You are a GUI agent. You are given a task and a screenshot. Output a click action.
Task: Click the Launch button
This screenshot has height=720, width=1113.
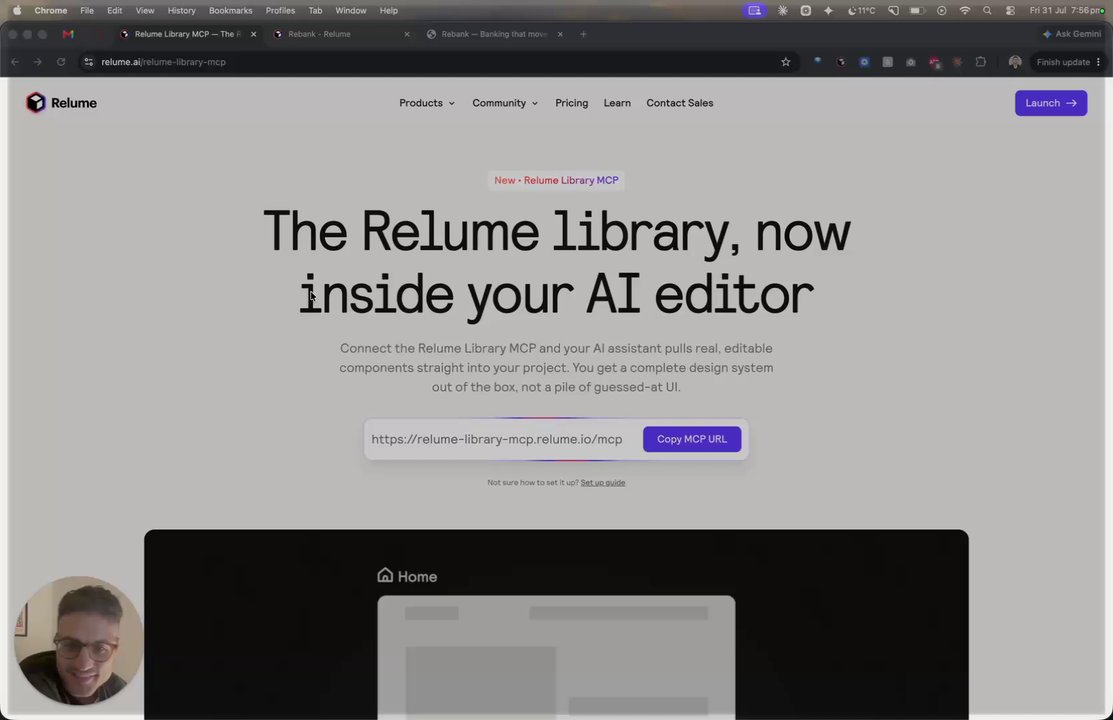[1051, 103]
